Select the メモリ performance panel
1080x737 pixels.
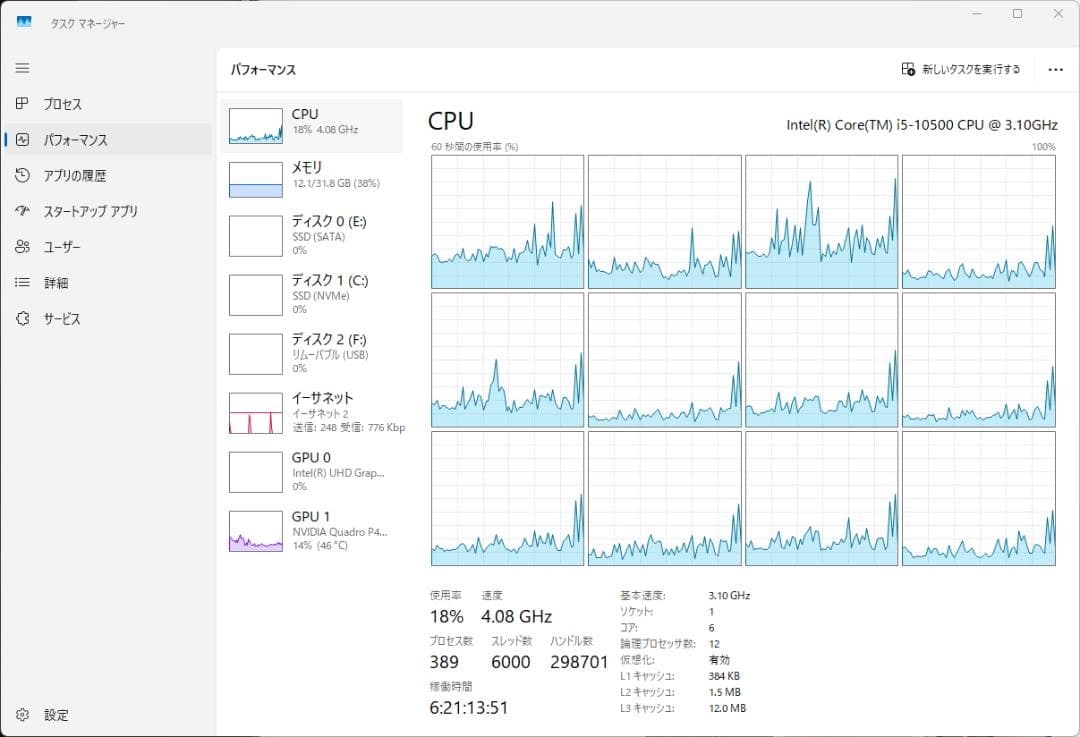tap(310, 176)
